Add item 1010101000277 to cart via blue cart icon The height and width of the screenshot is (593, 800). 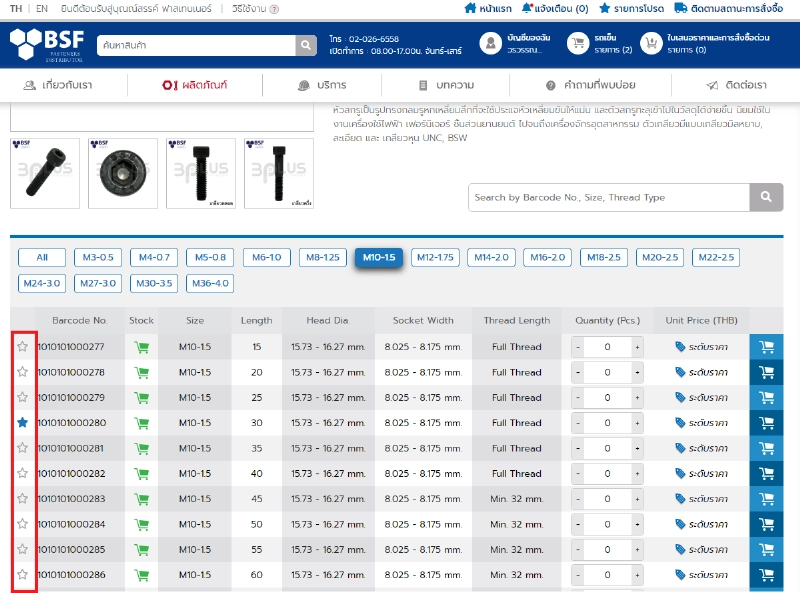pos(767,347)
